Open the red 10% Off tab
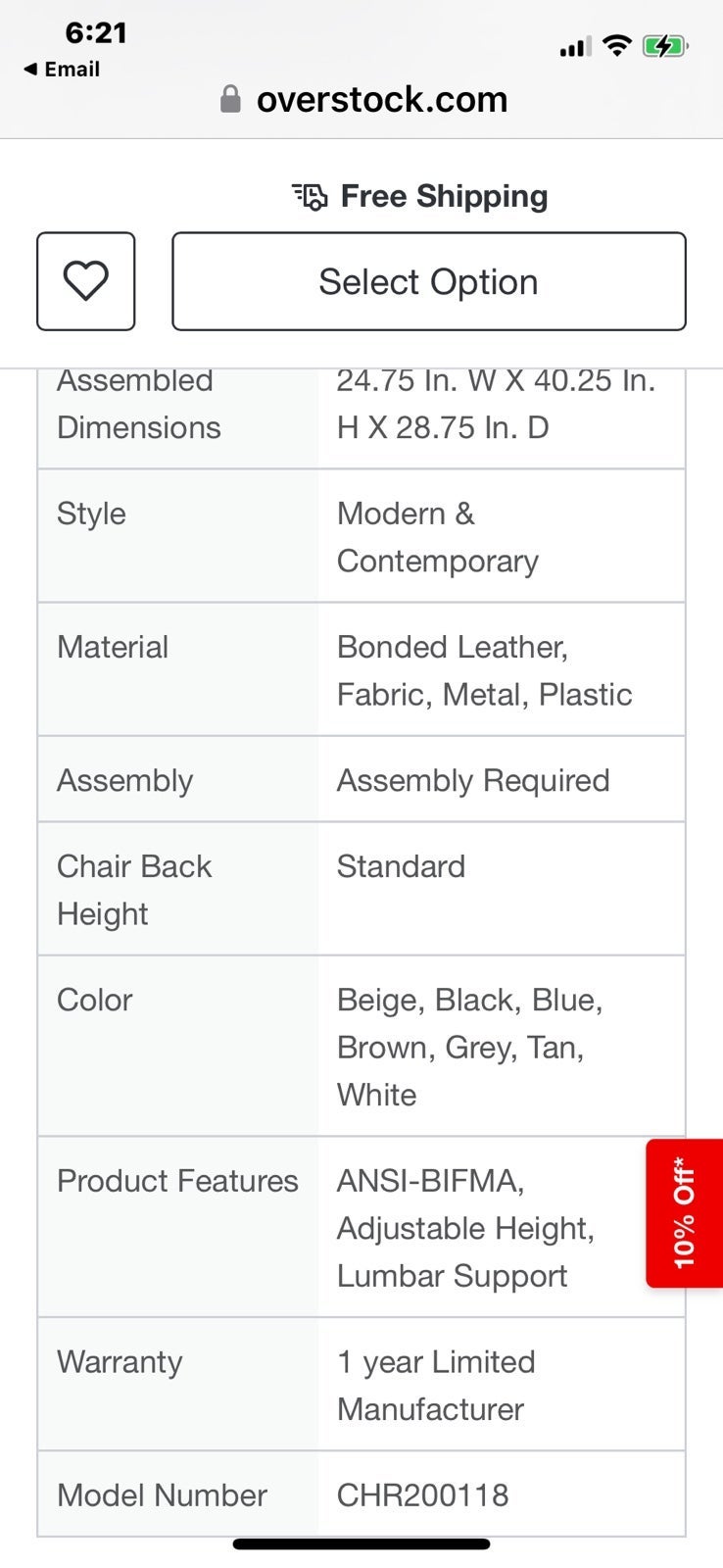This screenshot has height=1568, width=723. tap(685, 1213)
